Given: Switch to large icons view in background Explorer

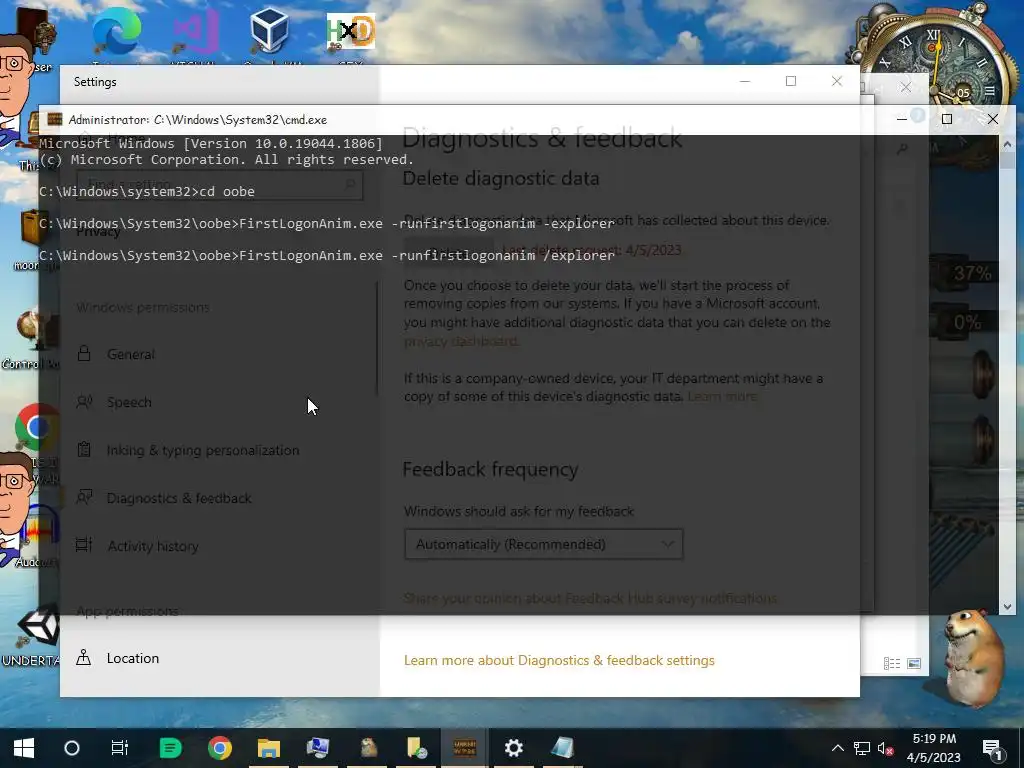Looking at the screenshot, I should pos(914,664).
